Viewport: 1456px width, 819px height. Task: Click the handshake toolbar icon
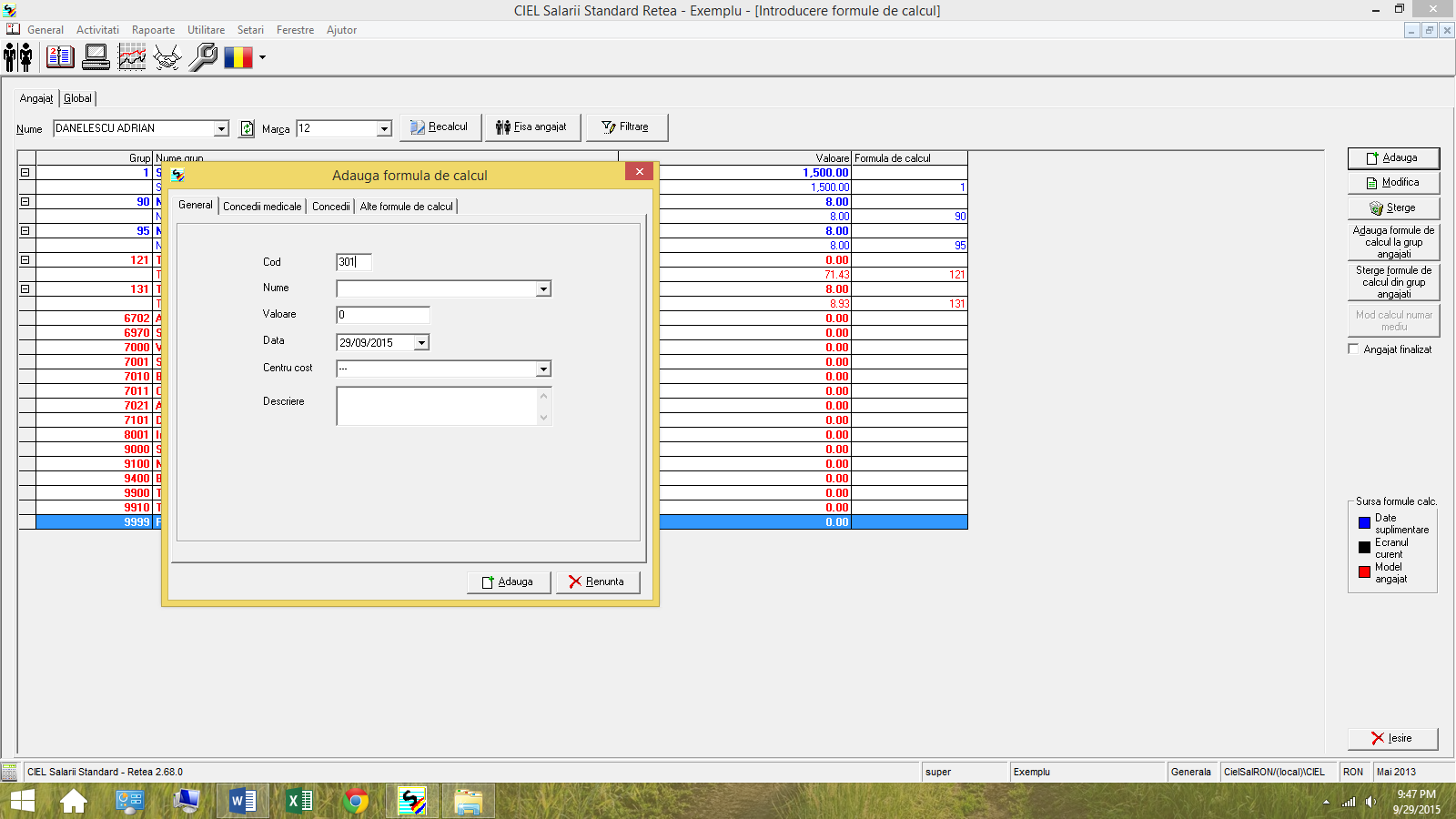(x=167, y=57)
